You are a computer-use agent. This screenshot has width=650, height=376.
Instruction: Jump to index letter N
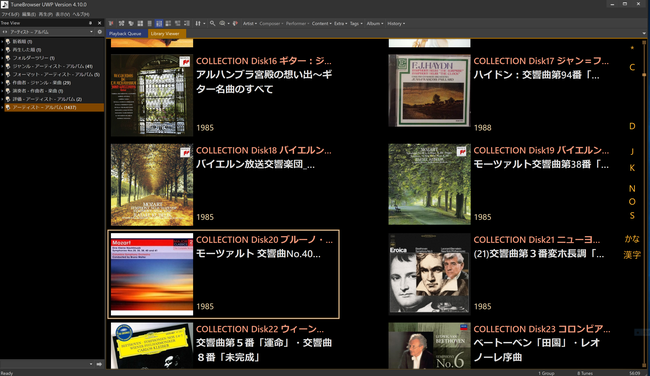[632, 189]
